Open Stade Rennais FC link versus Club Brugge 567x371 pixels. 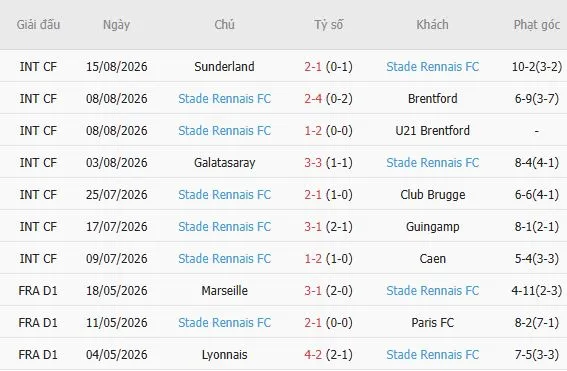click(225, 195)
